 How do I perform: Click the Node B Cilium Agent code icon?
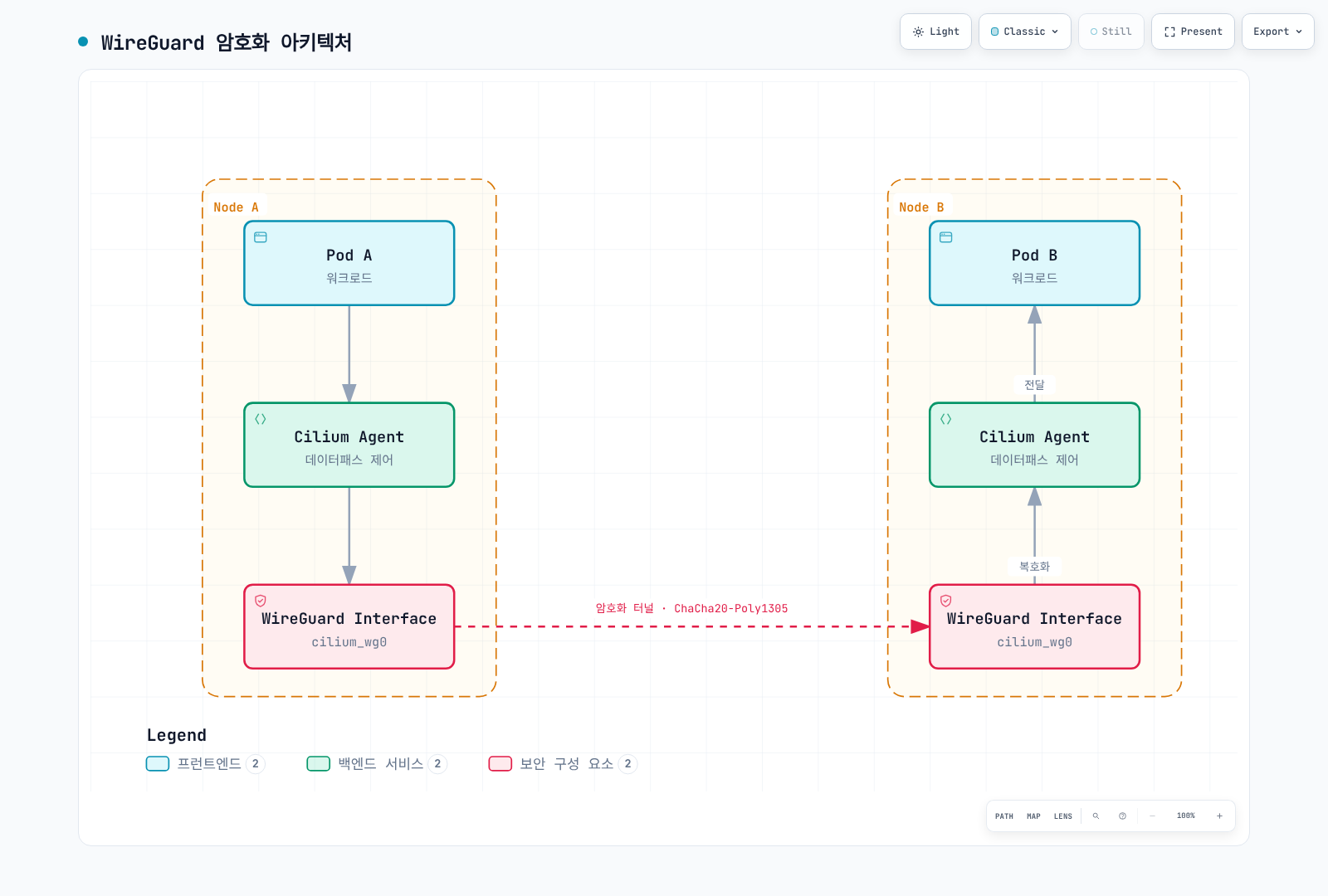coord(946,419)
